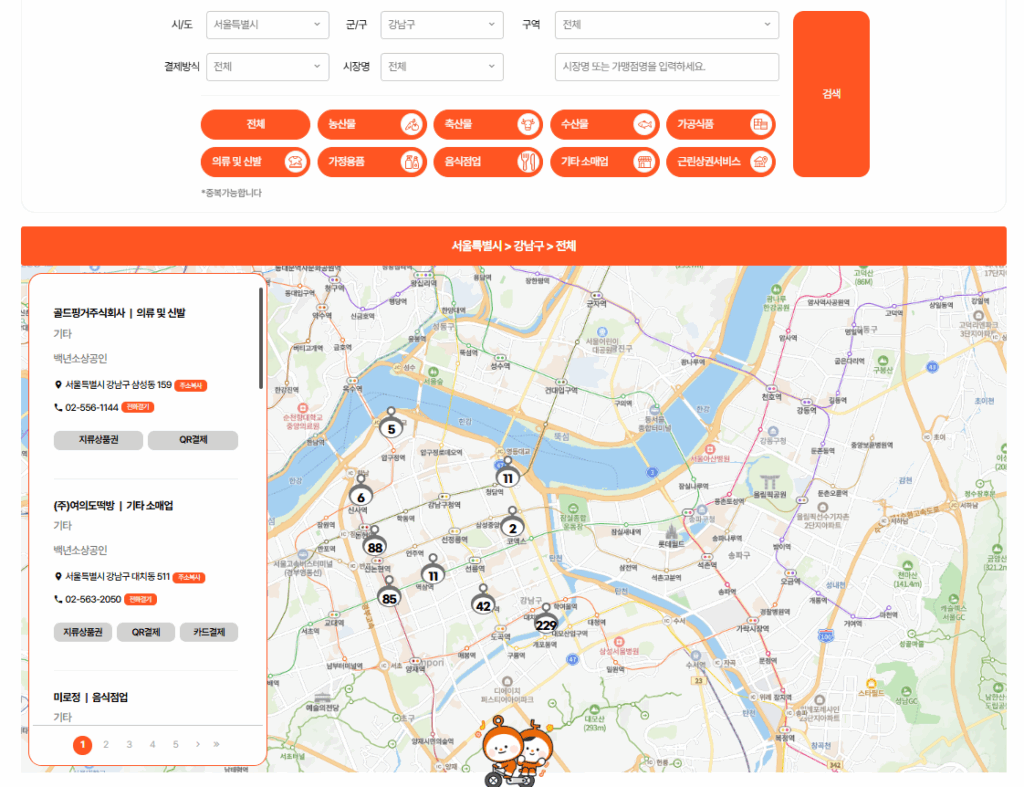The width and height of the screenshot is (1024, 787).
Task: Jump to last page of store list
Action: click(x=216, y=744)
